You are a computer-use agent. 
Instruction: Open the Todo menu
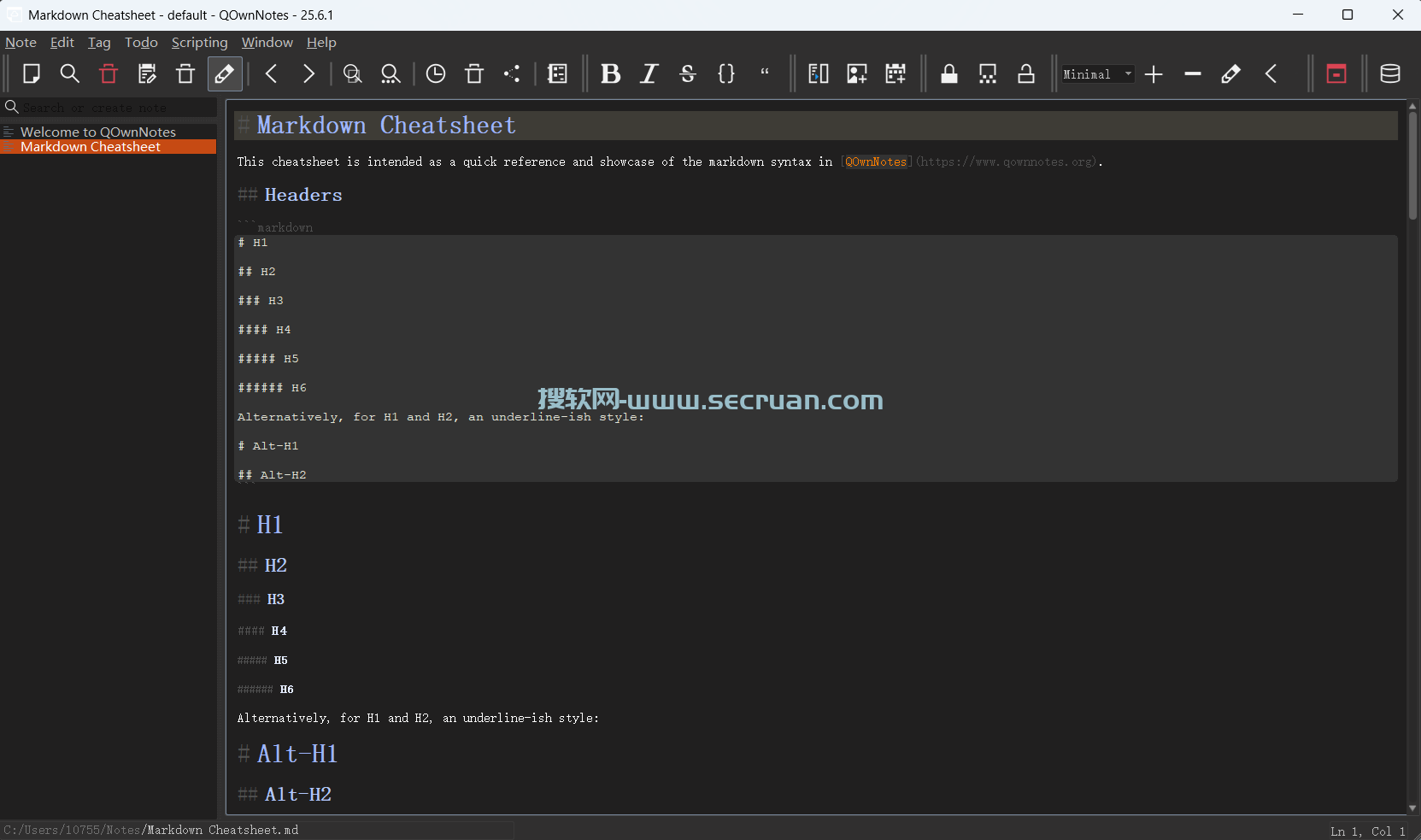[x=141, y=43]
